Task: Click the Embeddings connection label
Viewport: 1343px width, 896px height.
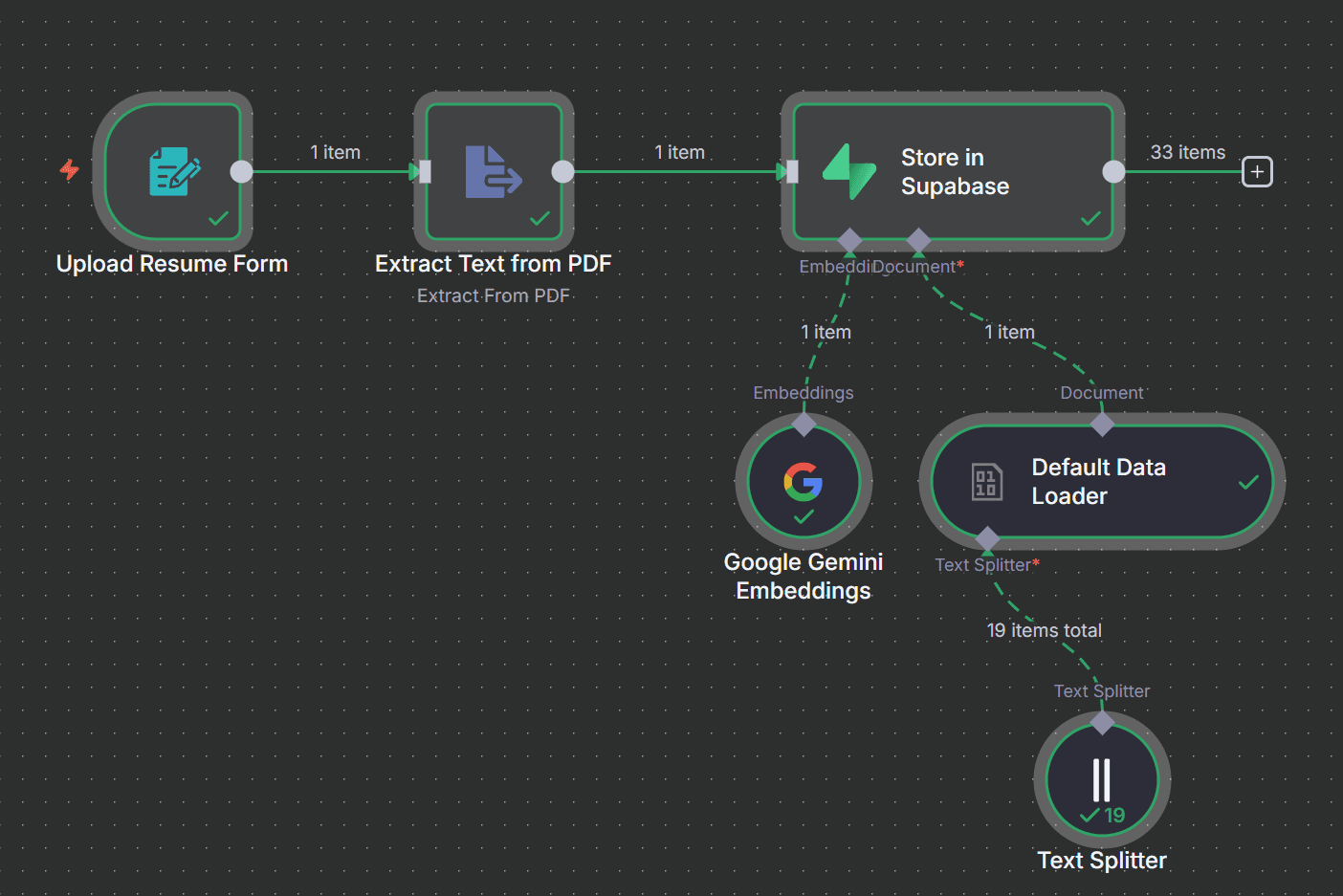Action: (x=803, y=392)
